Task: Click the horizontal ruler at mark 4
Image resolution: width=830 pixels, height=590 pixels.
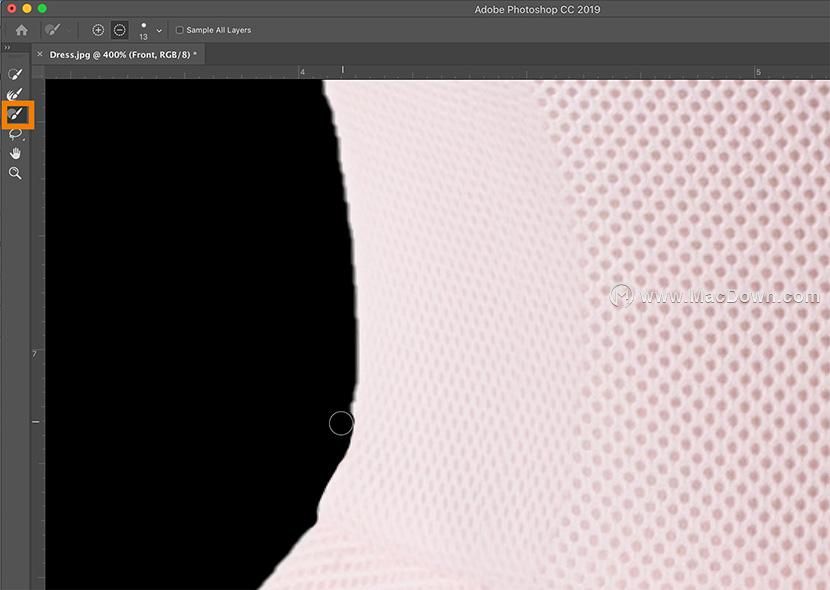Action: coord(302,72)
